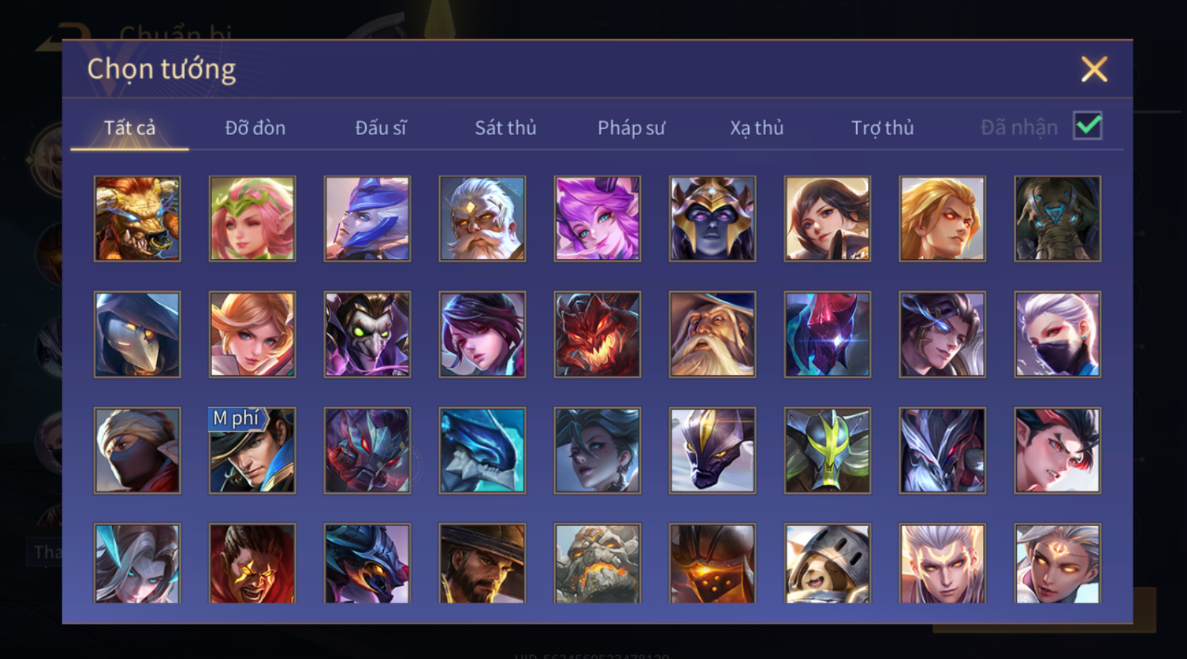Toggle the Đã nhận checkbox

pyautogui.click(x=1088, y=126)
